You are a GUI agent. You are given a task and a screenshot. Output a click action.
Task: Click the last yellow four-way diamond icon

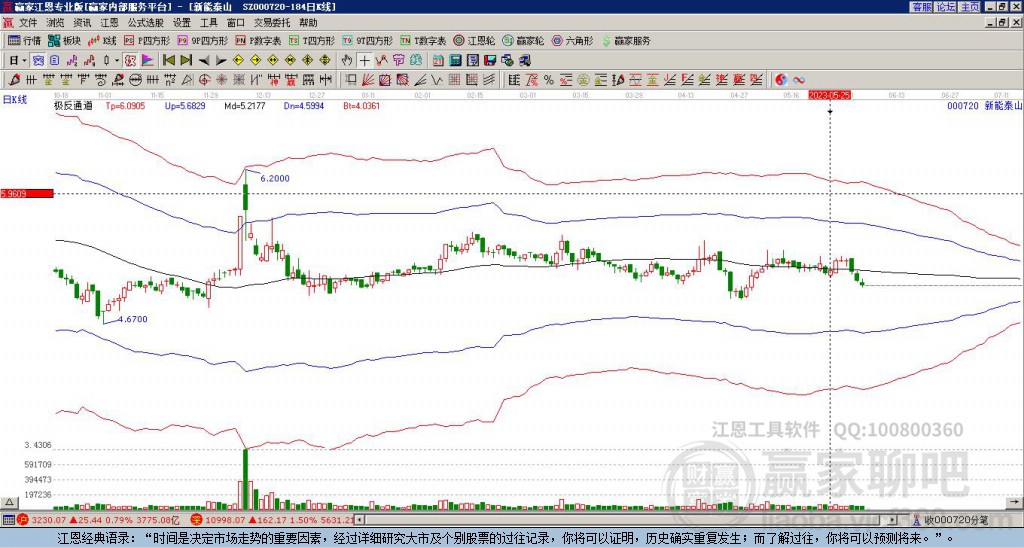click(325, 61)
